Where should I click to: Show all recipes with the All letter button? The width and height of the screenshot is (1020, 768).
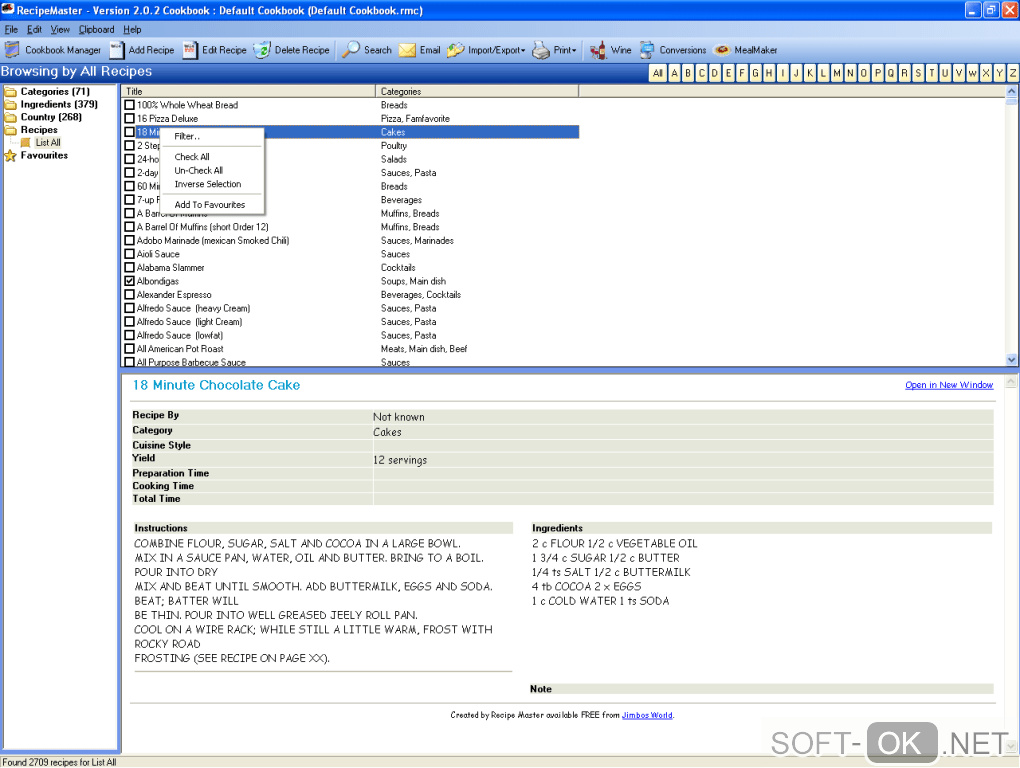[658, 73]
